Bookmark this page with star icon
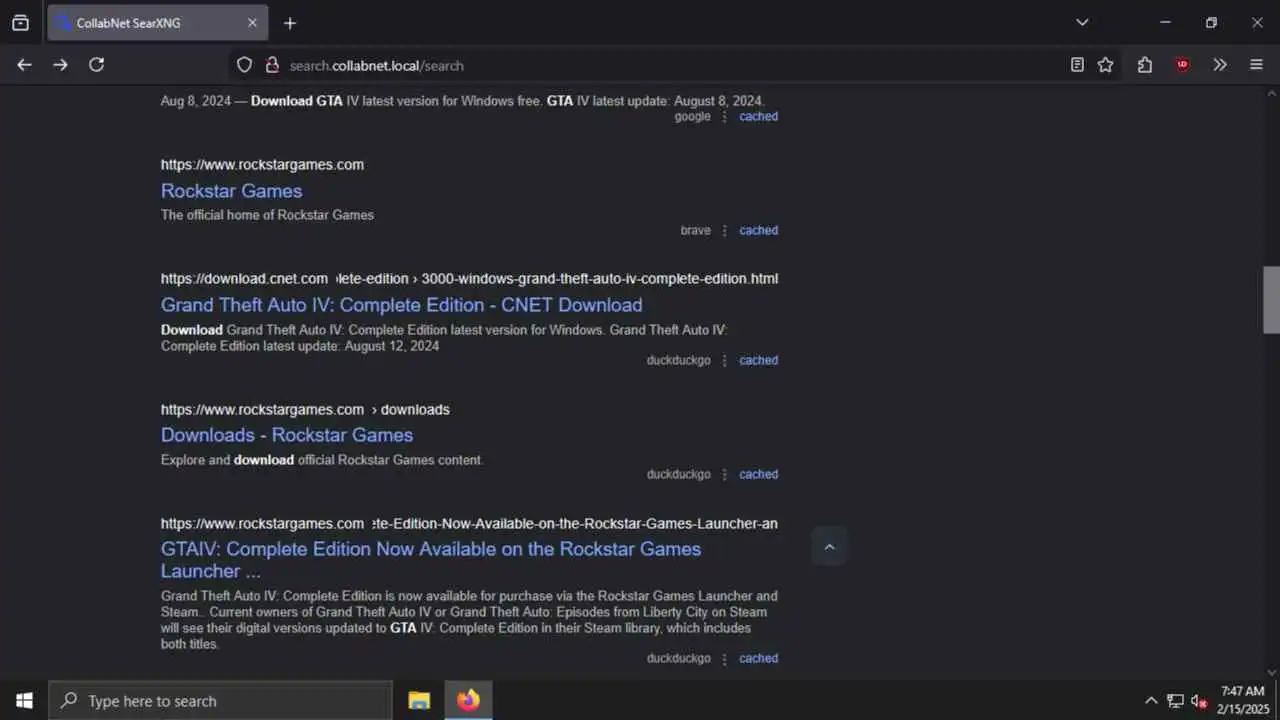1280x720 pixels. 1105,65
